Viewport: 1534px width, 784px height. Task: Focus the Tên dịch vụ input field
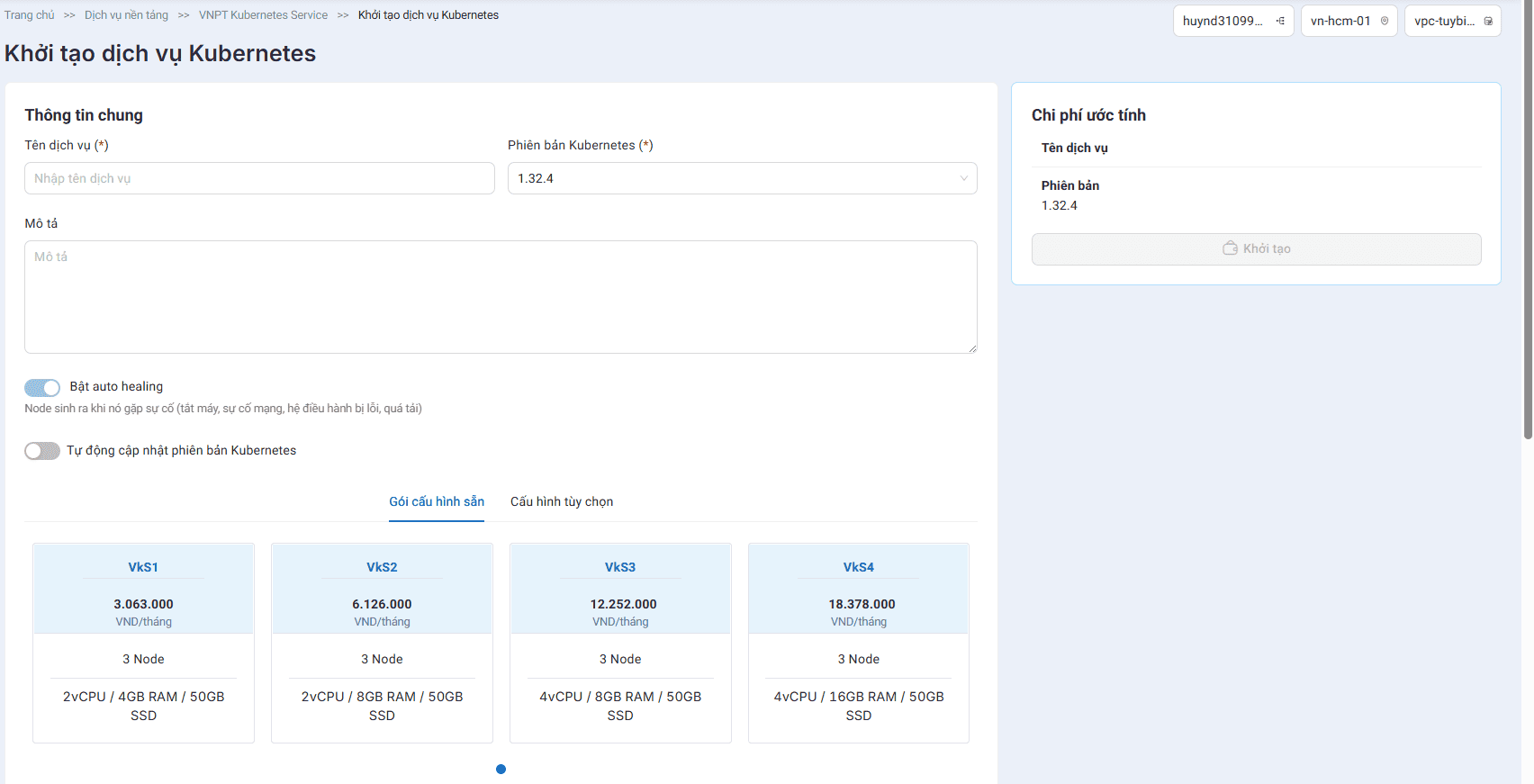[259, 178]
